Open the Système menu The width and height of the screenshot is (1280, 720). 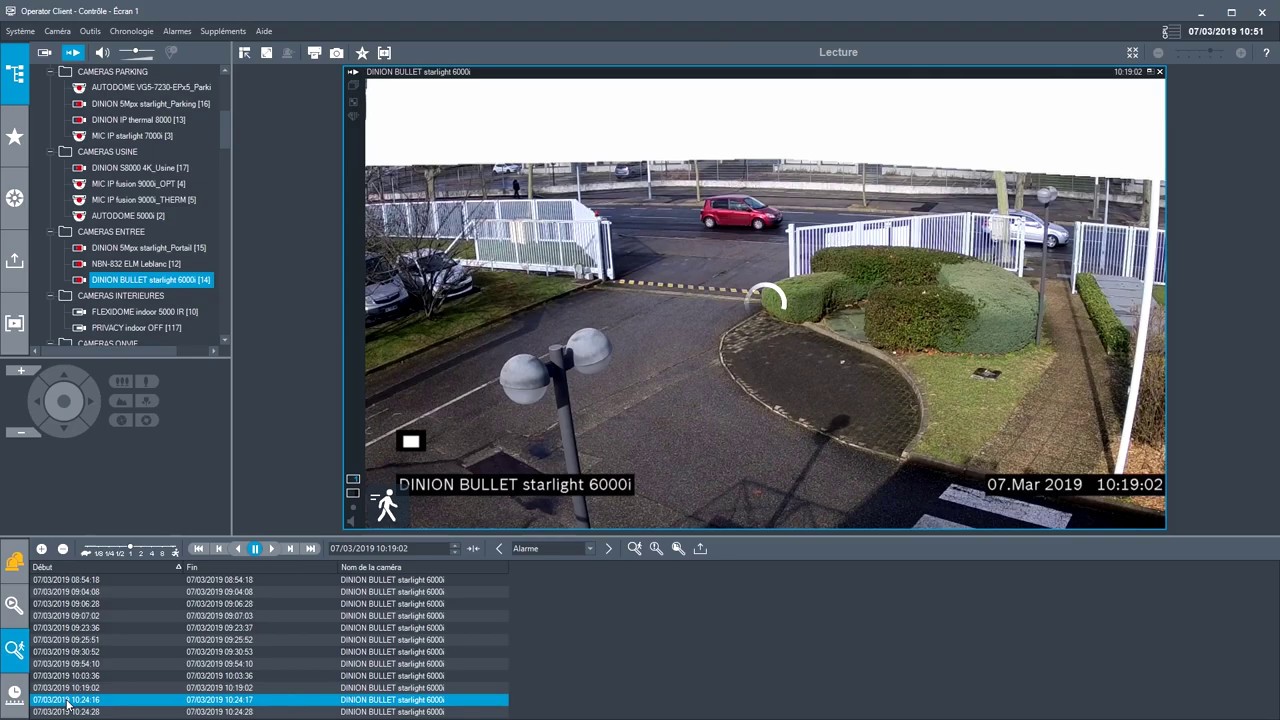(x=20, y=31)
